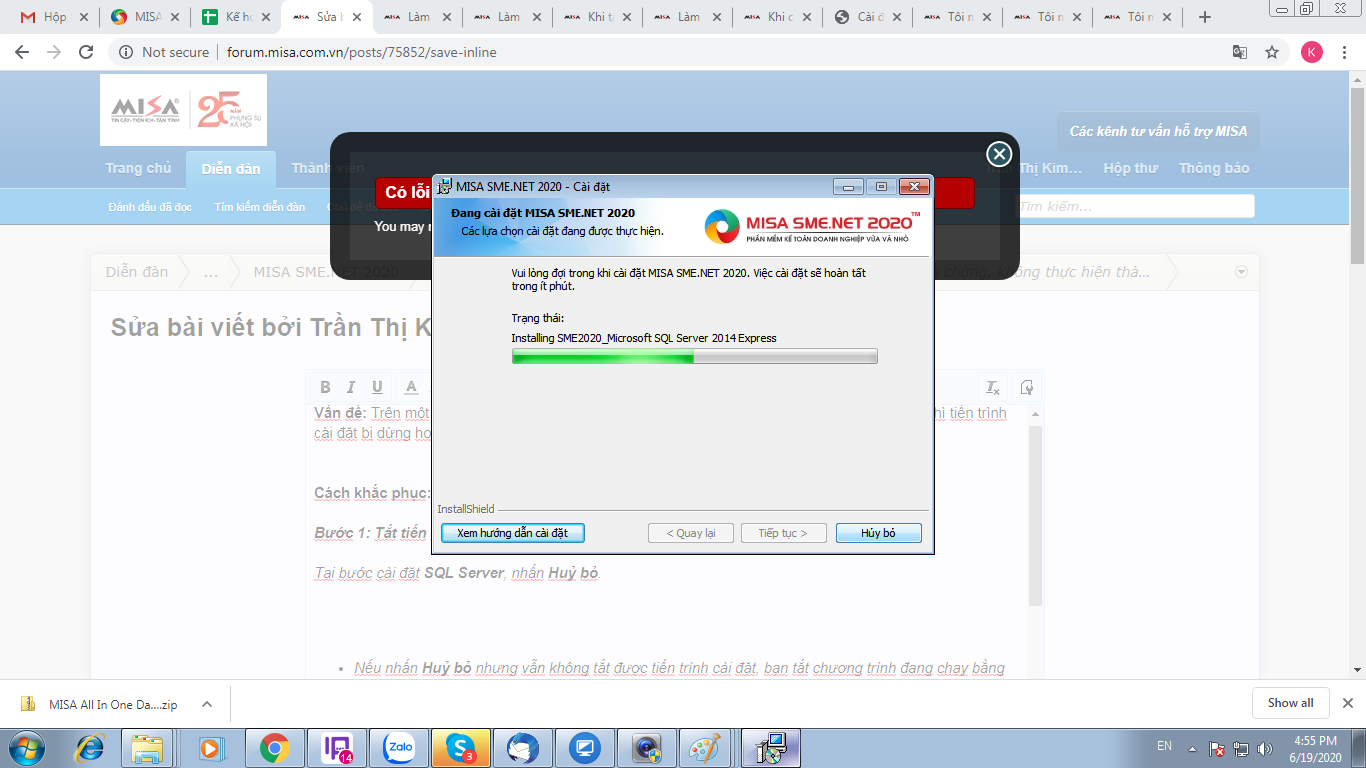Open Zalo from the taskbar
1366x768 pixels.
(400, 748)
